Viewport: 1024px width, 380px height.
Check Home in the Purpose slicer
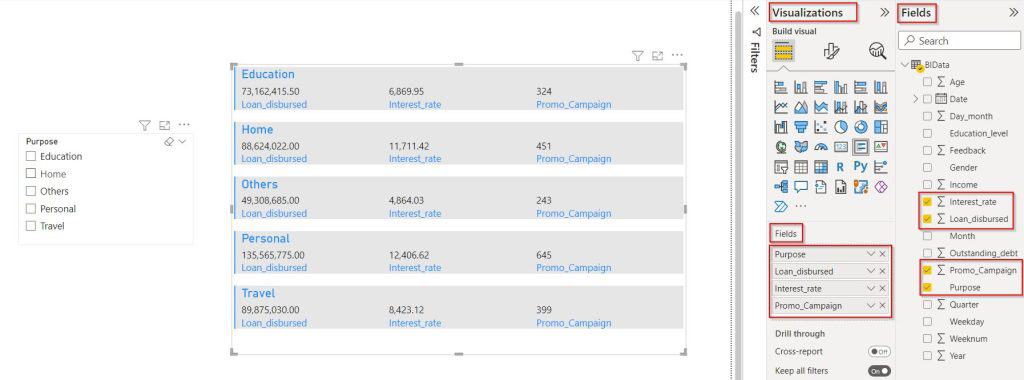pyautogui.click(x=31, y=174)
